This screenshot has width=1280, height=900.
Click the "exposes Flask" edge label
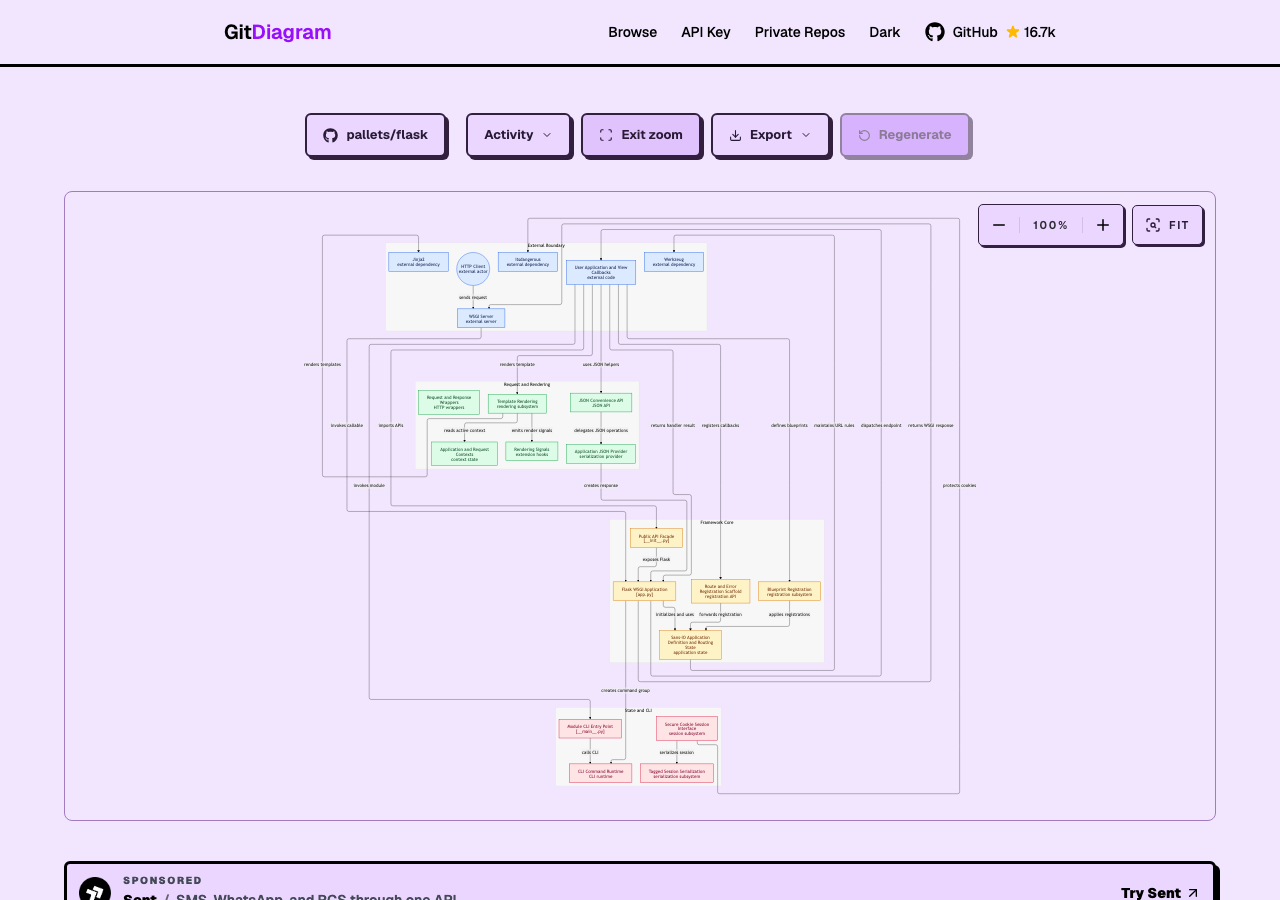click(657, 559)
